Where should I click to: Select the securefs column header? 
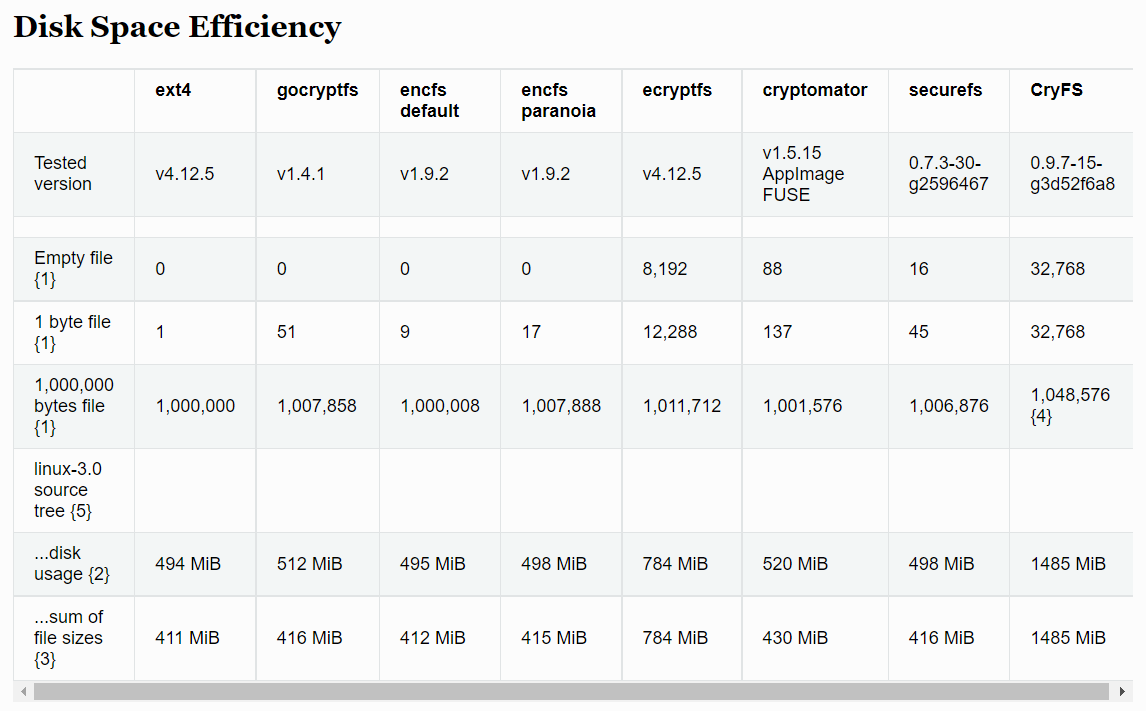click(945, 90)
